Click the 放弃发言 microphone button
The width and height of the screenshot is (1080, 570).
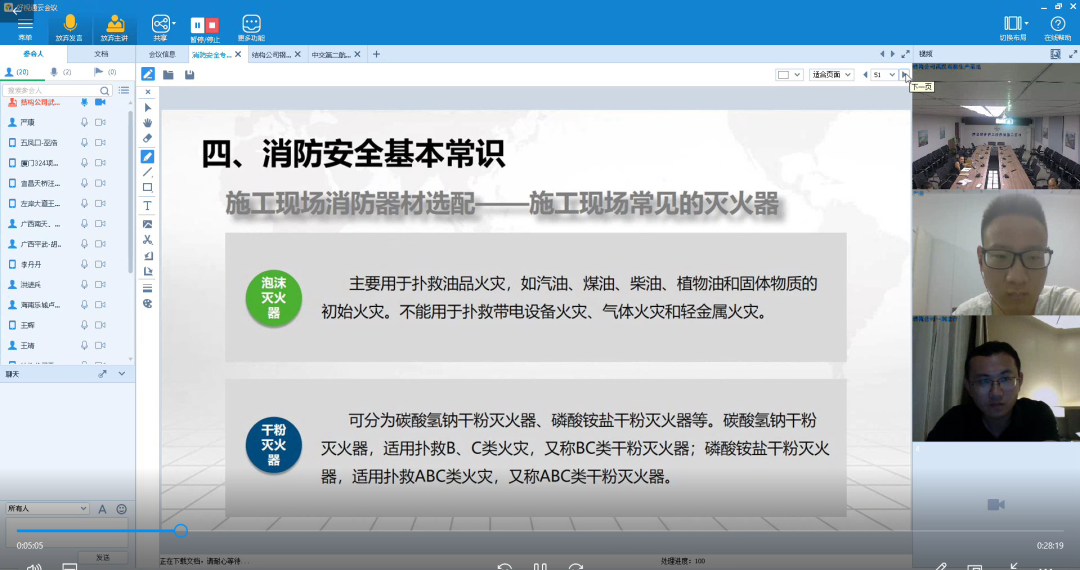tap(69, 28)
